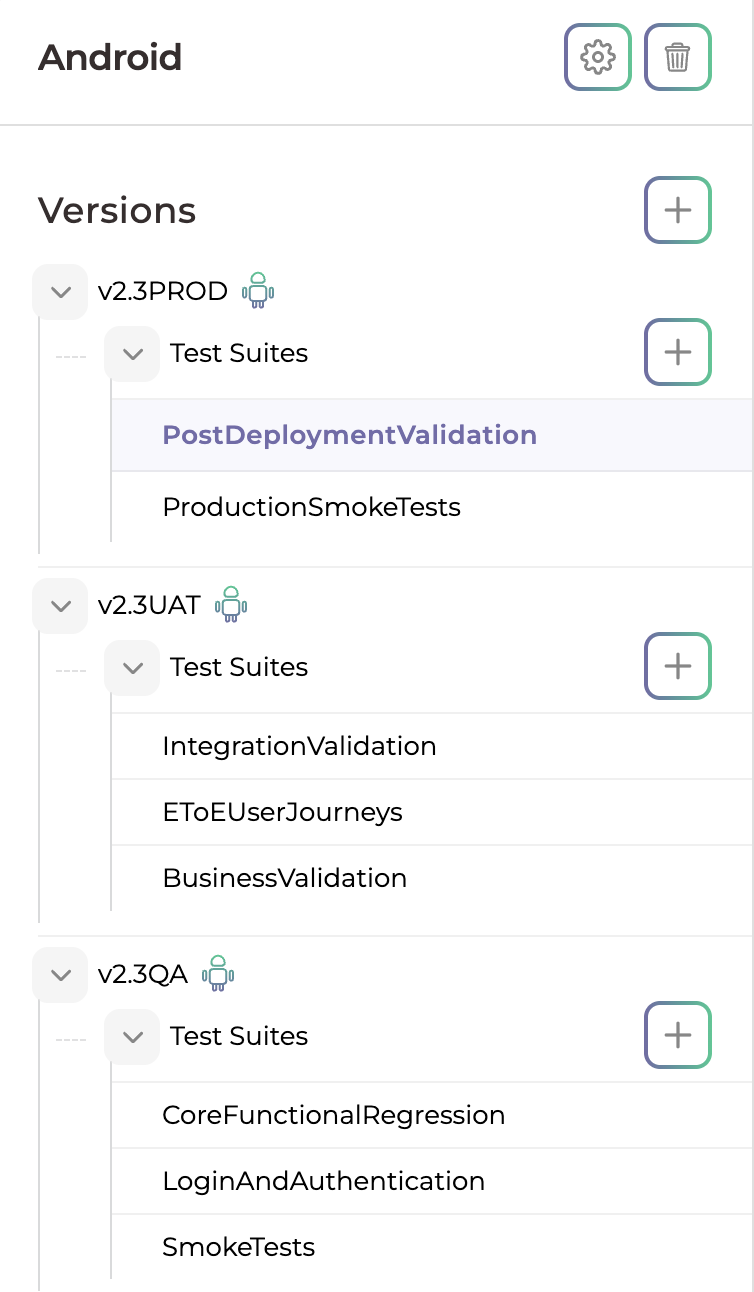Image resolution: width=754 pixels, height=1292 pixels.
Task: Open the LoginAndAuthentication suite
Action: [x=323, y=1181]
